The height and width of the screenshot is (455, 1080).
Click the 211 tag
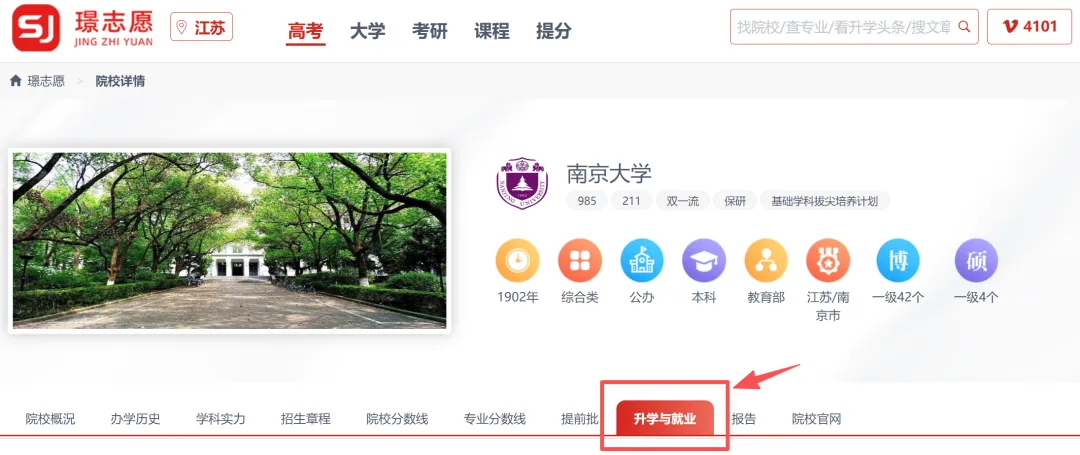[x=631, y=201]
